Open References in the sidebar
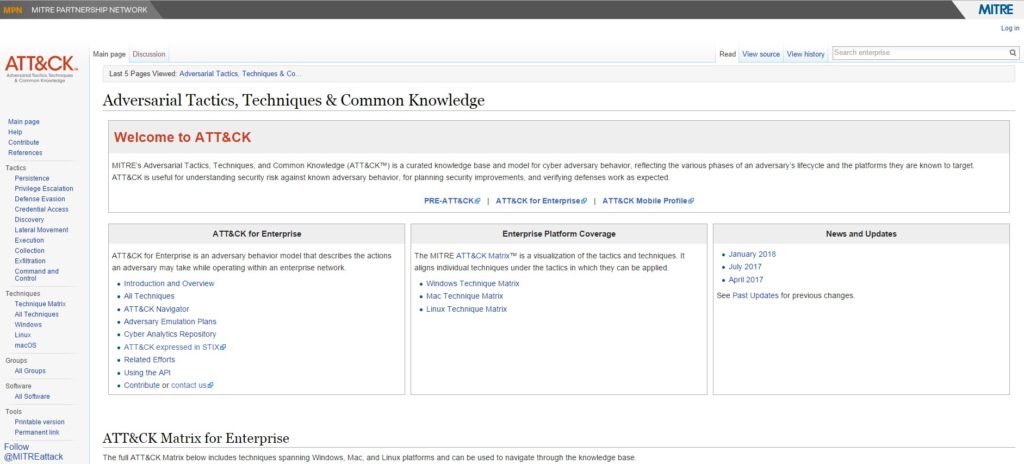The height and width of the screenshot is (464, 1024). pos(25,153)
